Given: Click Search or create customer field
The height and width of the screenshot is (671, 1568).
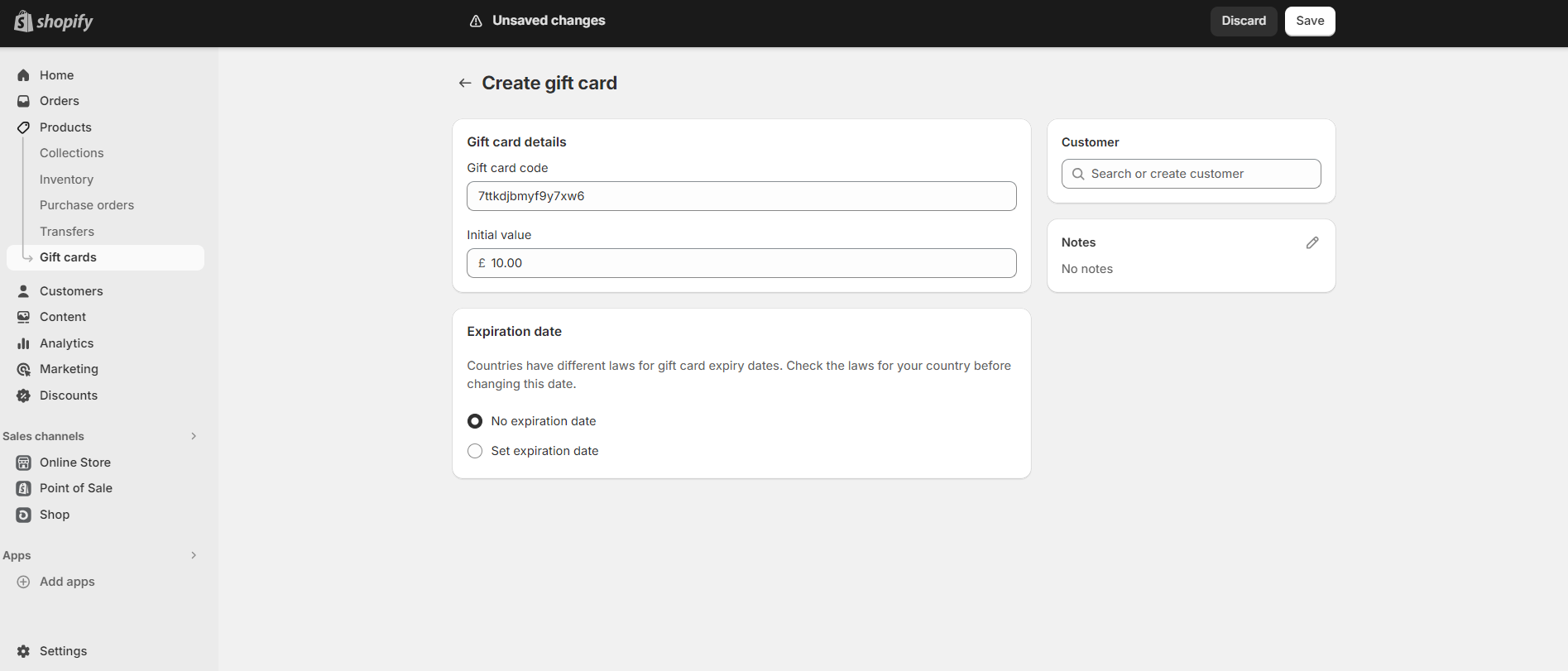Looking at the screenshot, I should [x=1192, y=174].
